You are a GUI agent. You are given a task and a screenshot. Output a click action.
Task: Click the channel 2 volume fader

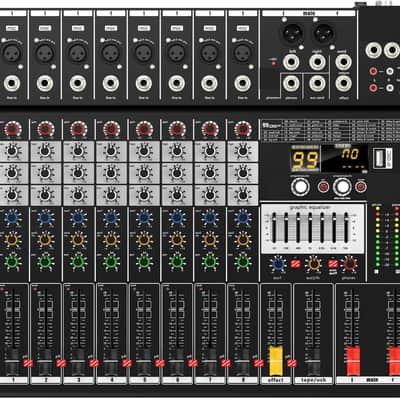pos(45,362)
